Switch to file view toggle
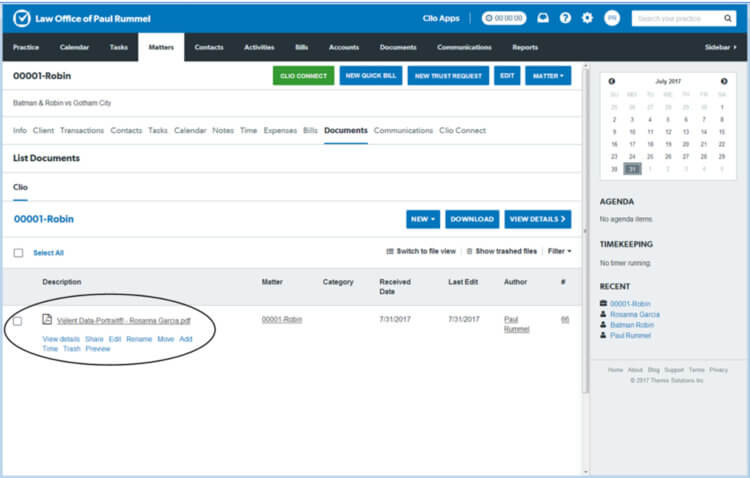 point(421,251)
